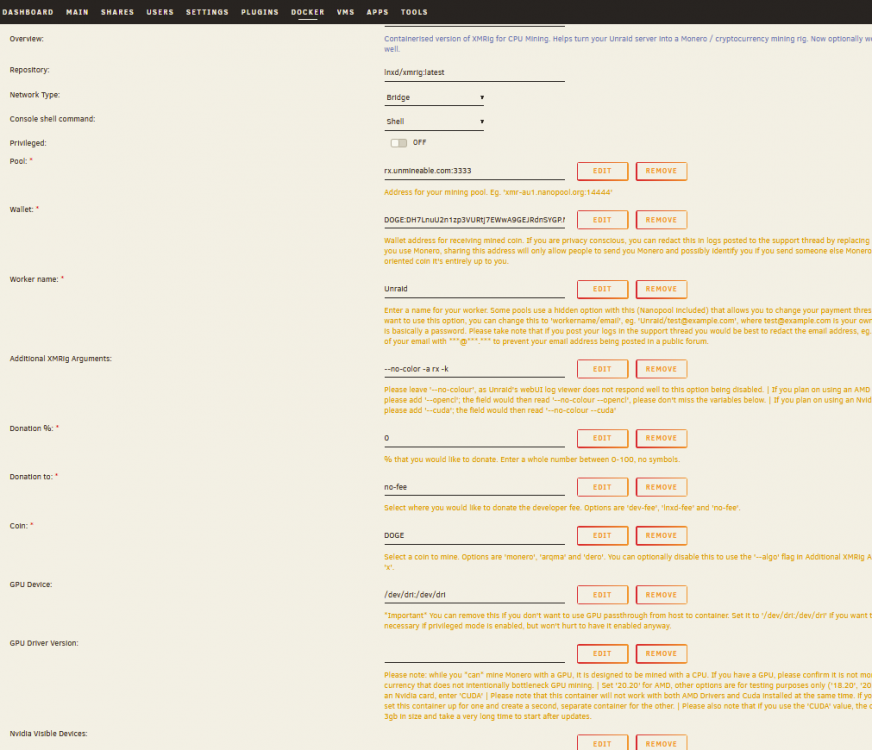Image resolution: width=872 pixels, height=750 pixels.
Task: Expand the Network Type Bridge dropdown
Action: coord(434,97)
